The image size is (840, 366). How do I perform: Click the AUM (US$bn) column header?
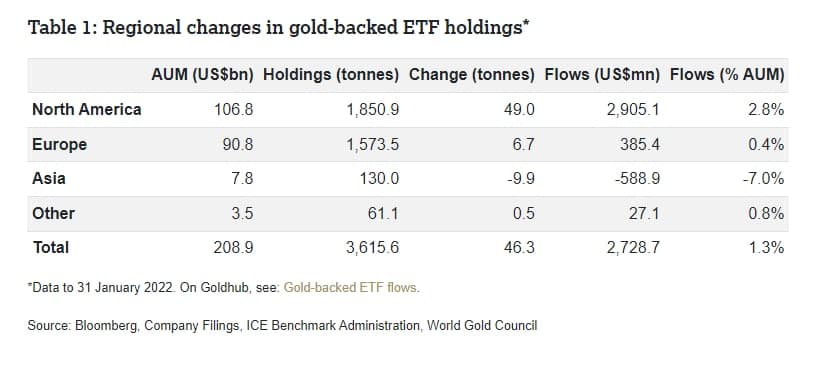point(202,75)
